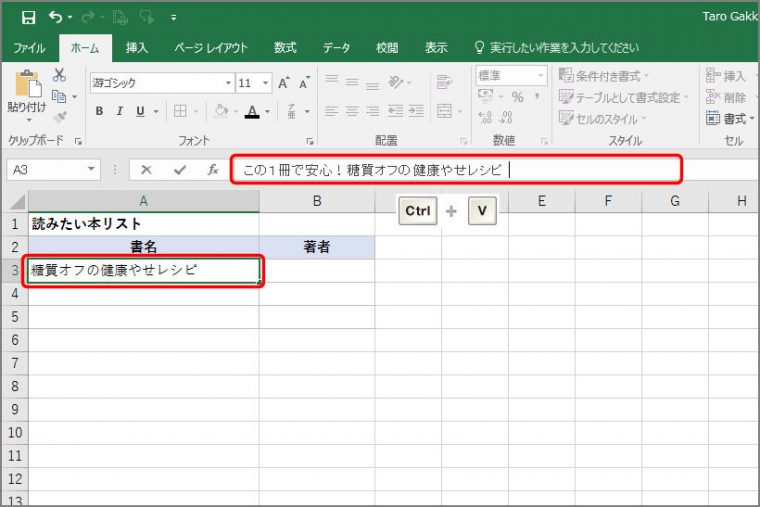Click the Middle Align icon

tap(352, 82)
